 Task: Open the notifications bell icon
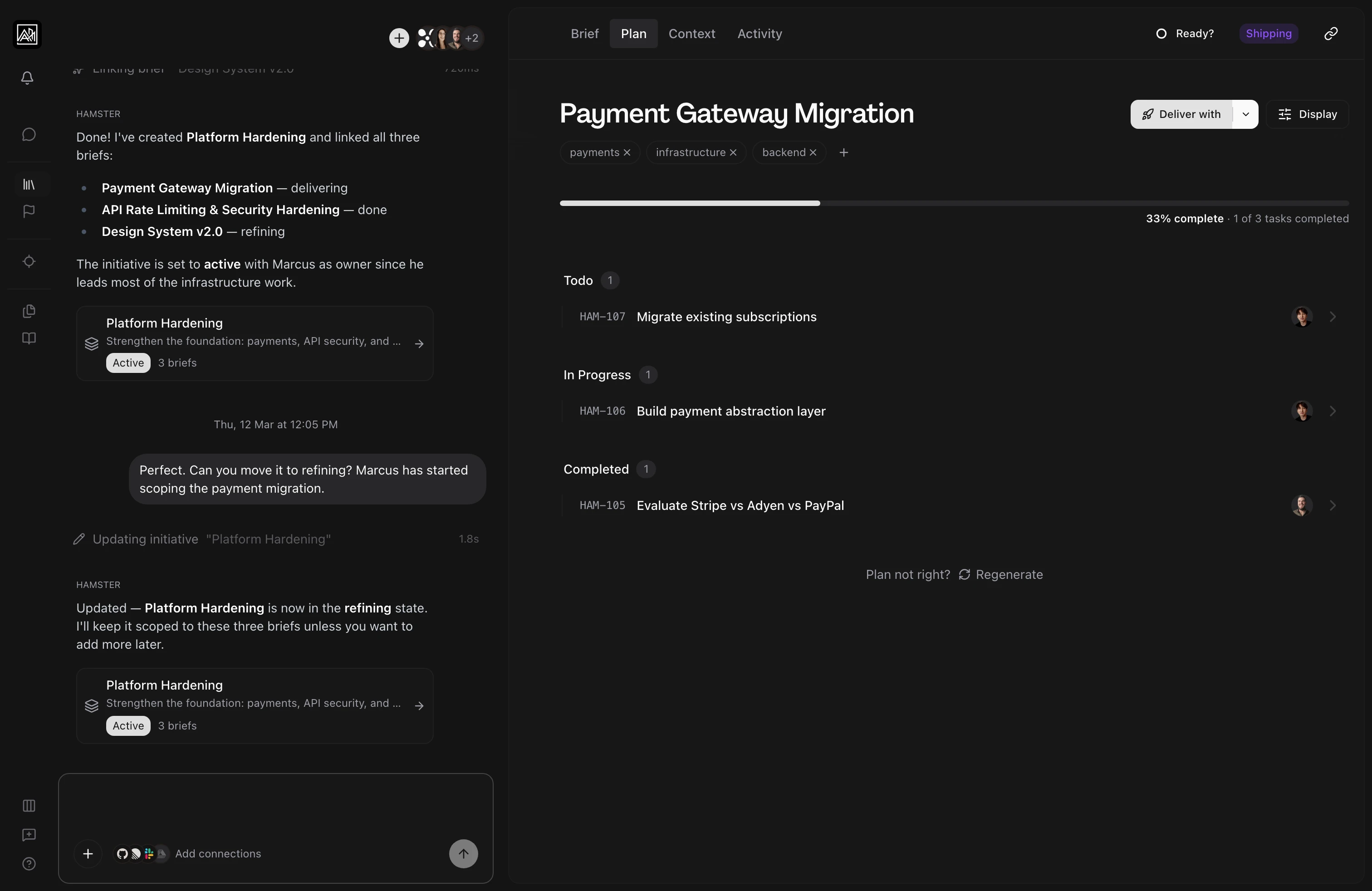[27, 78]
